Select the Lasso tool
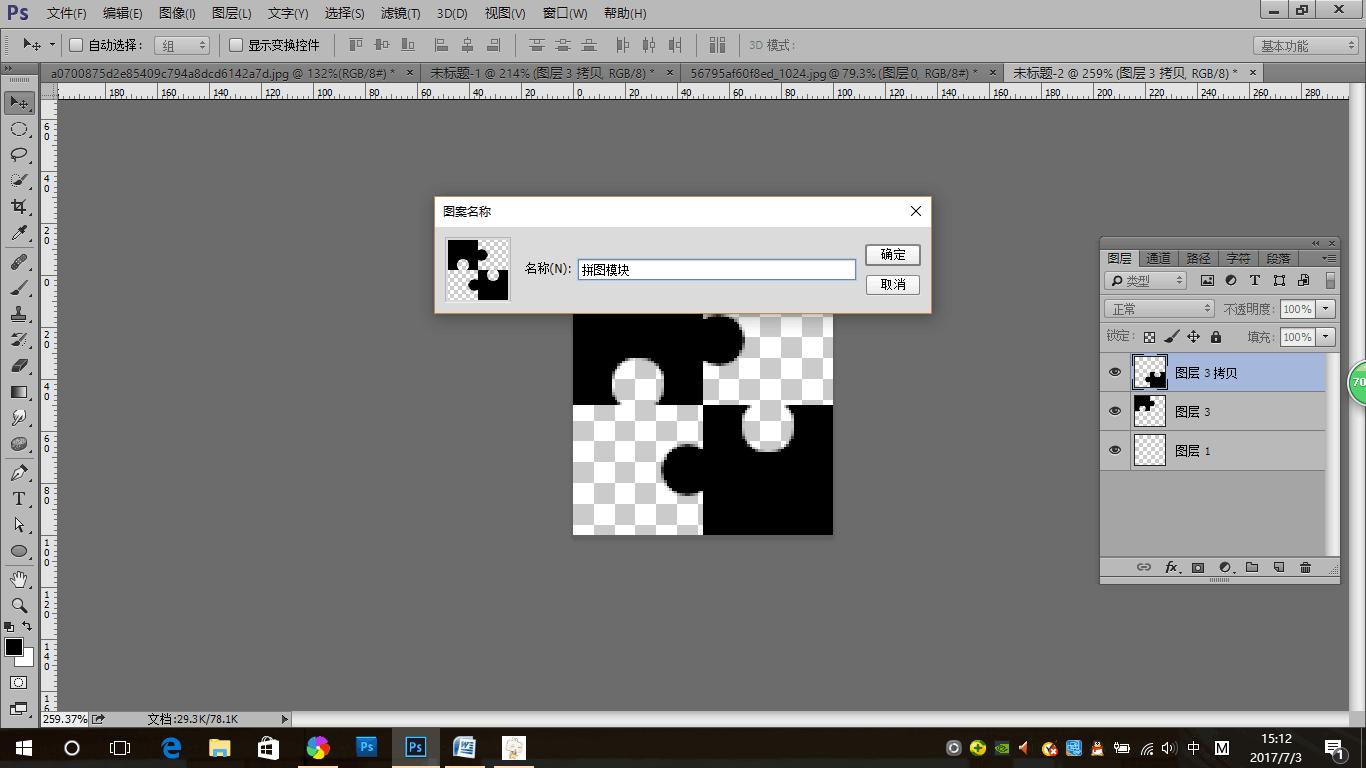Screen dimensions: 1366x768 18,154
